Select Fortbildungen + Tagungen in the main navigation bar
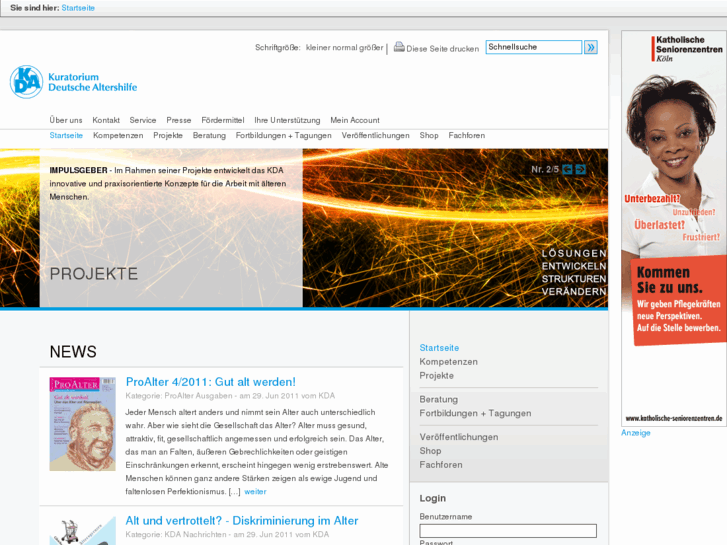Screen dimensions: 727x545 click(x=283, y=135)
